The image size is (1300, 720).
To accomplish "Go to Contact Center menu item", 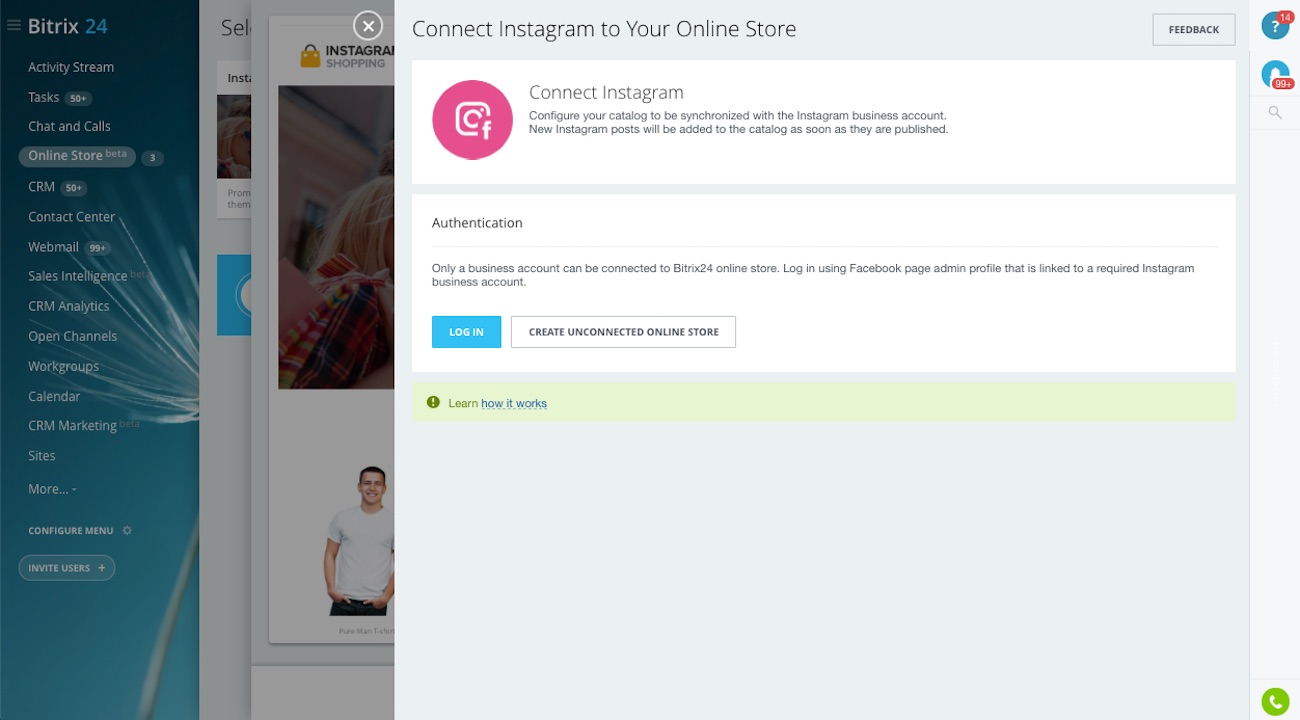I will pyautogui.click(x=71, y=217).
